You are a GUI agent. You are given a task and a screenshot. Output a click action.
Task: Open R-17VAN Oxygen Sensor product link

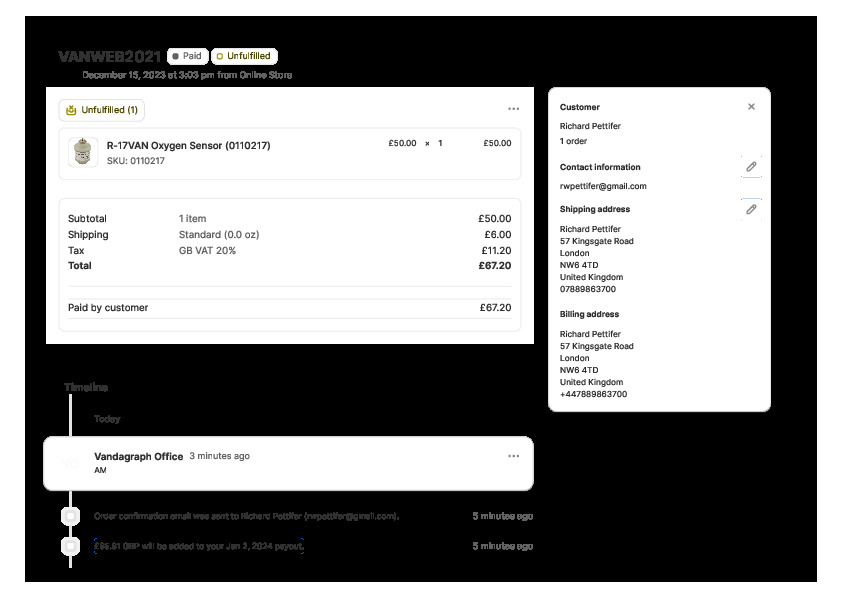pyautogui.click(x=188, y=145)
